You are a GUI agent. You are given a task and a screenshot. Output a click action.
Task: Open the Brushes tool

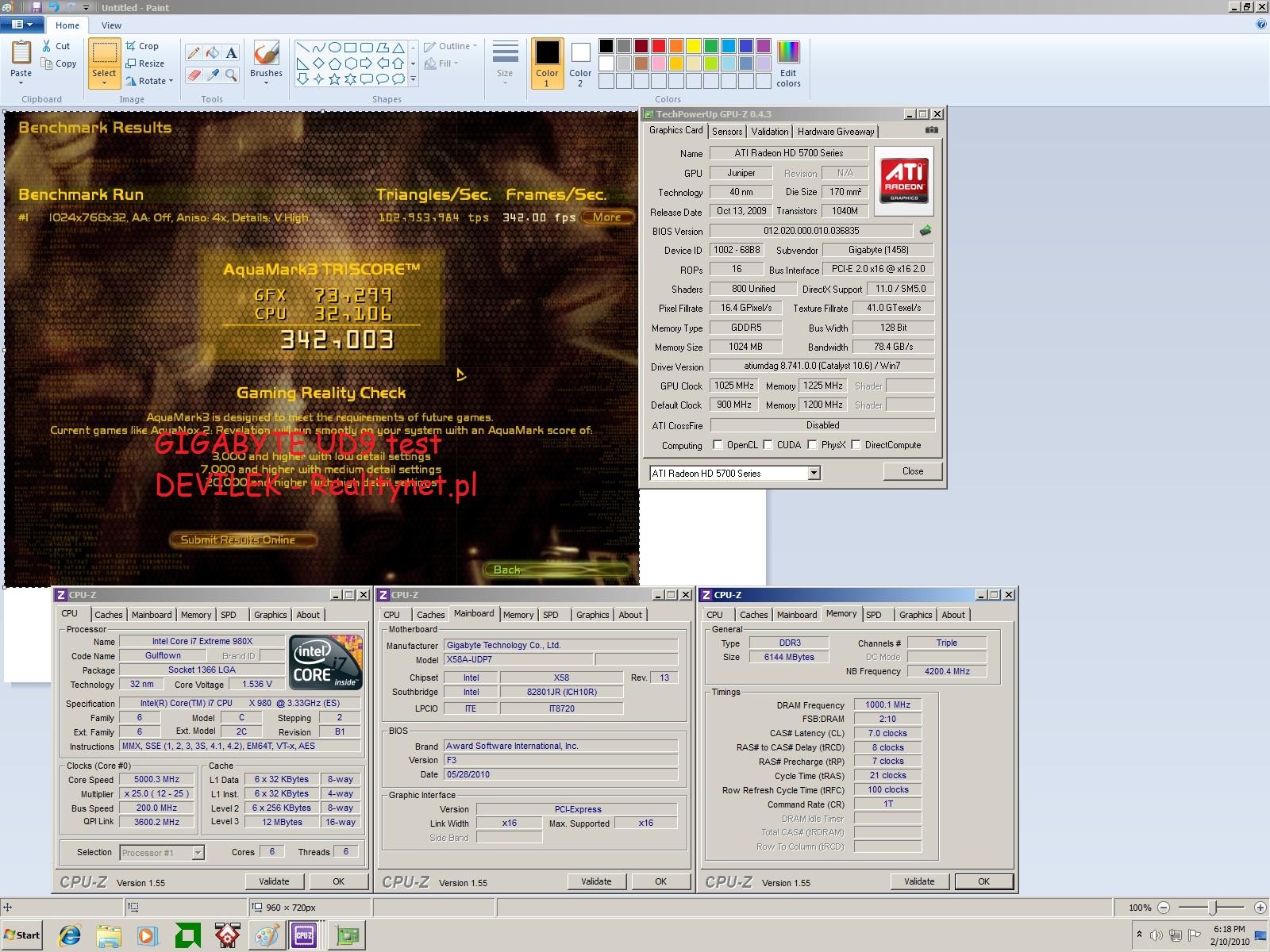[x=266, y=62]
